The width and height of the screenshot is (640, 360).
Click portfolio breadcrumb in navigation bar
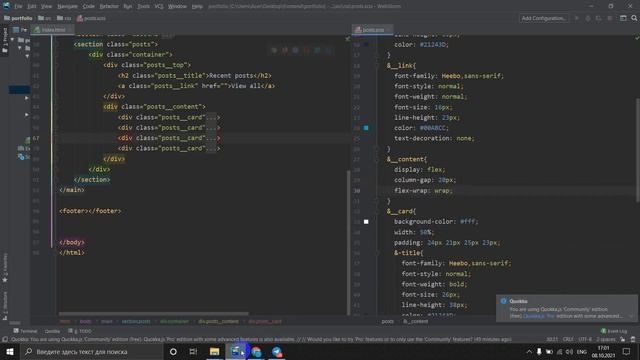tap(18, 18)
